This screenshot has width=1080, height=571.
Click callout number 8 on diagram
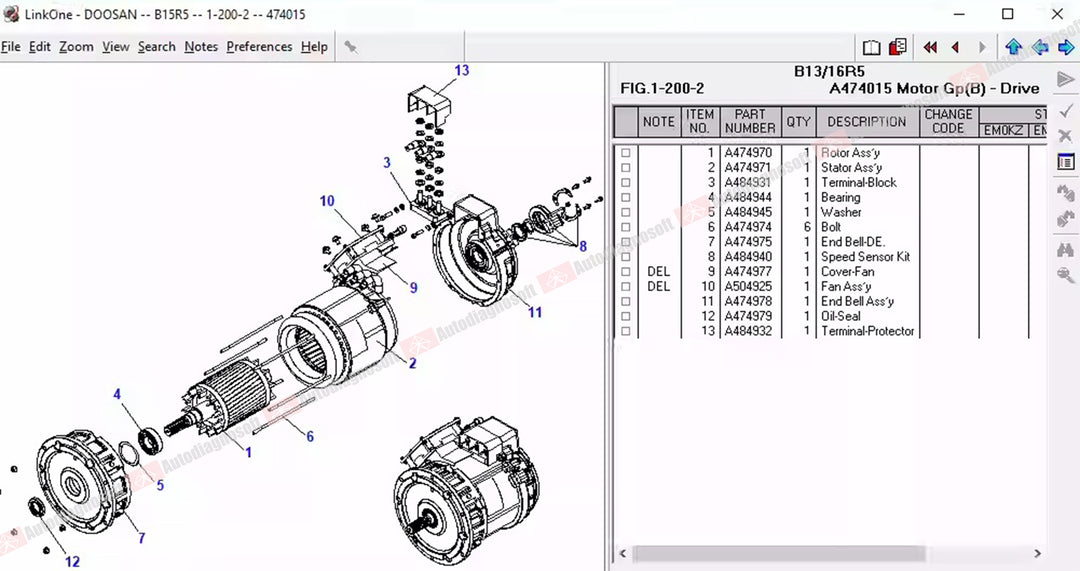583,246
